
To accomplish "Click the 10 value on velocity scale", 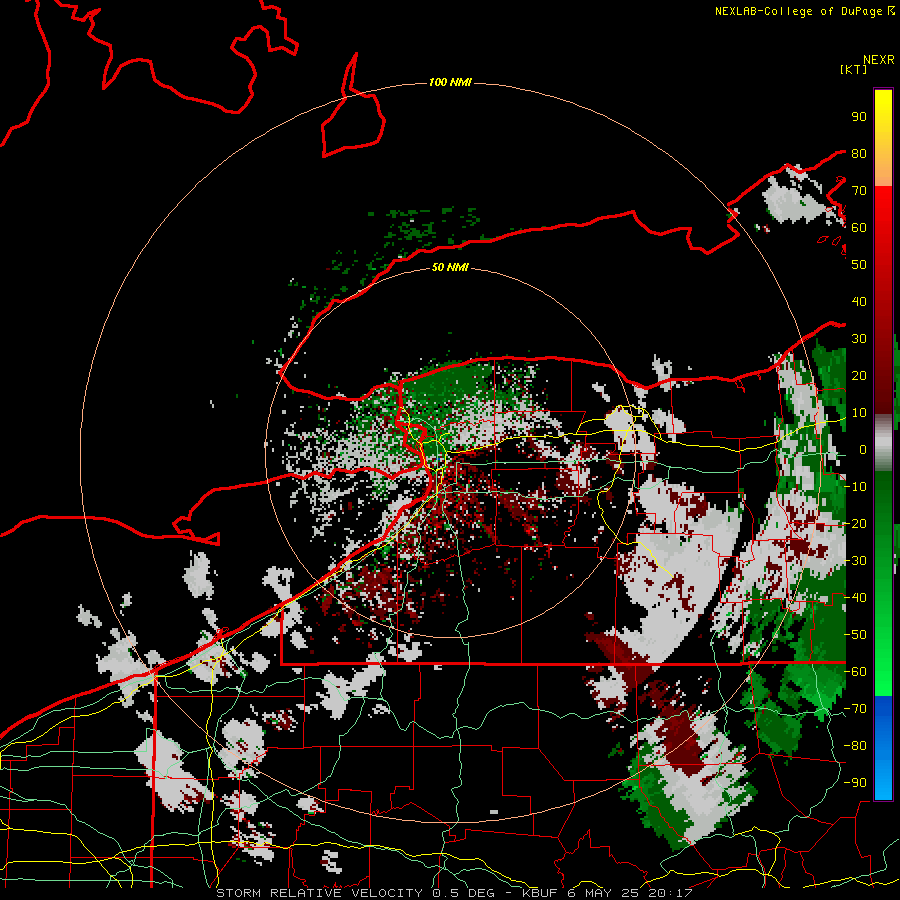I will [859, 413].
